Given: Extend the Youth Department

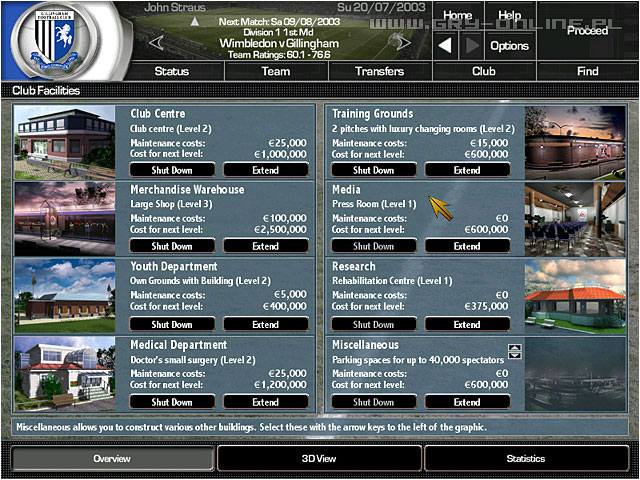Looking at the screenshot, I should click(x=266, y=324).
